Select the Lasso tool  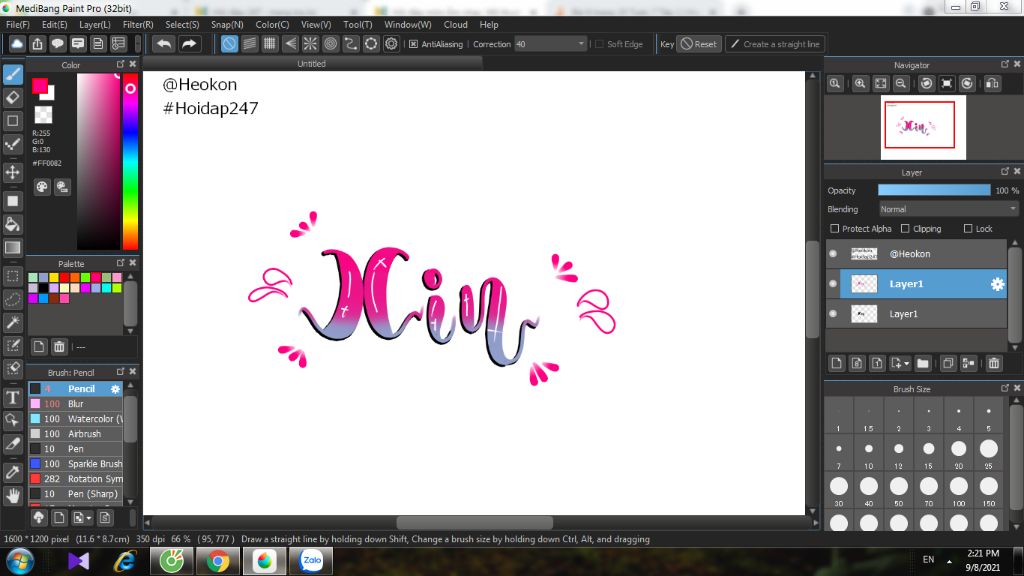(x=12, y=299)
